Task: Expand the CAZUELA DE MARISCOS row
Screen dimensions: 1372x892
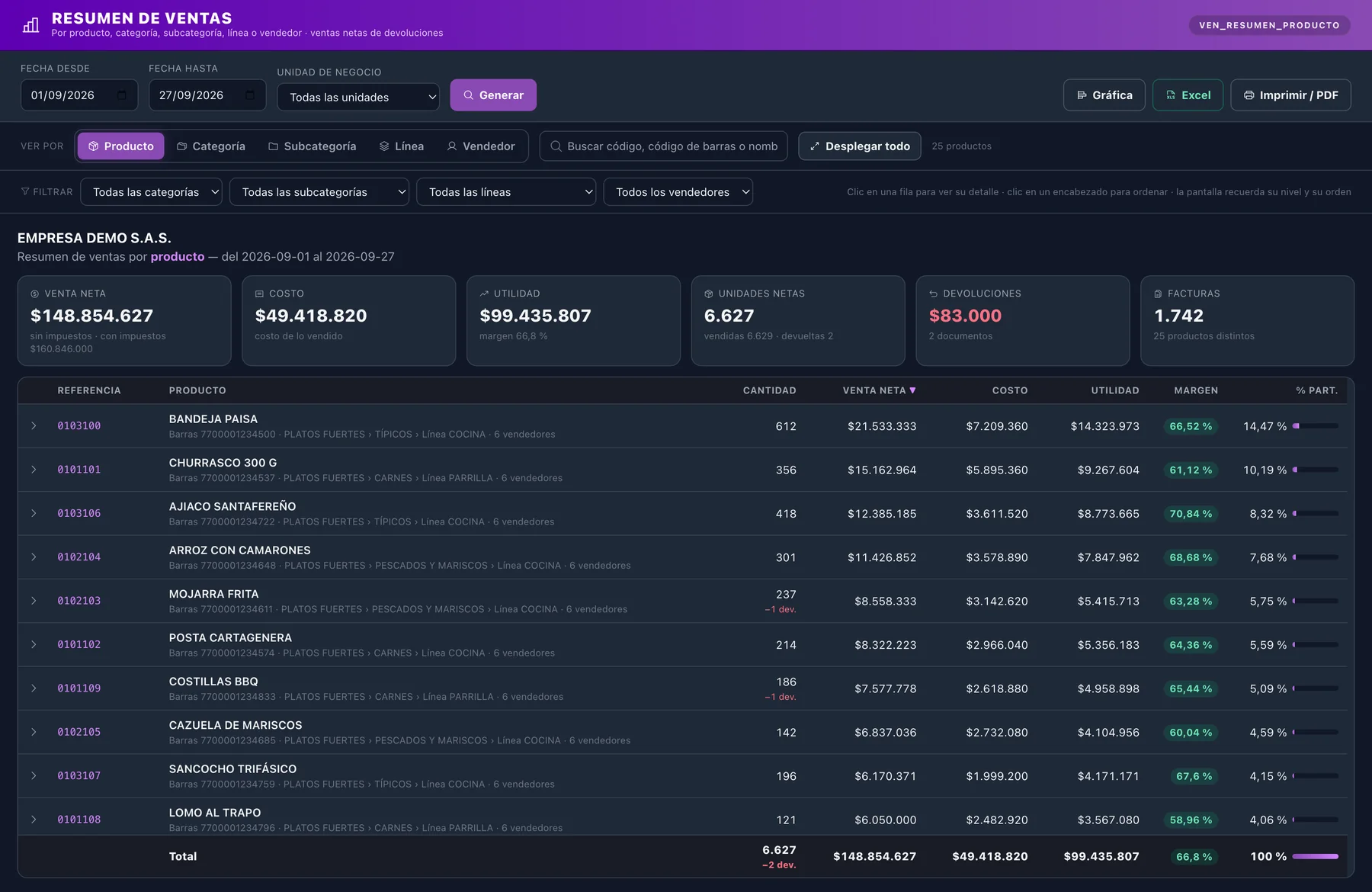Action: tap(34, 732)
